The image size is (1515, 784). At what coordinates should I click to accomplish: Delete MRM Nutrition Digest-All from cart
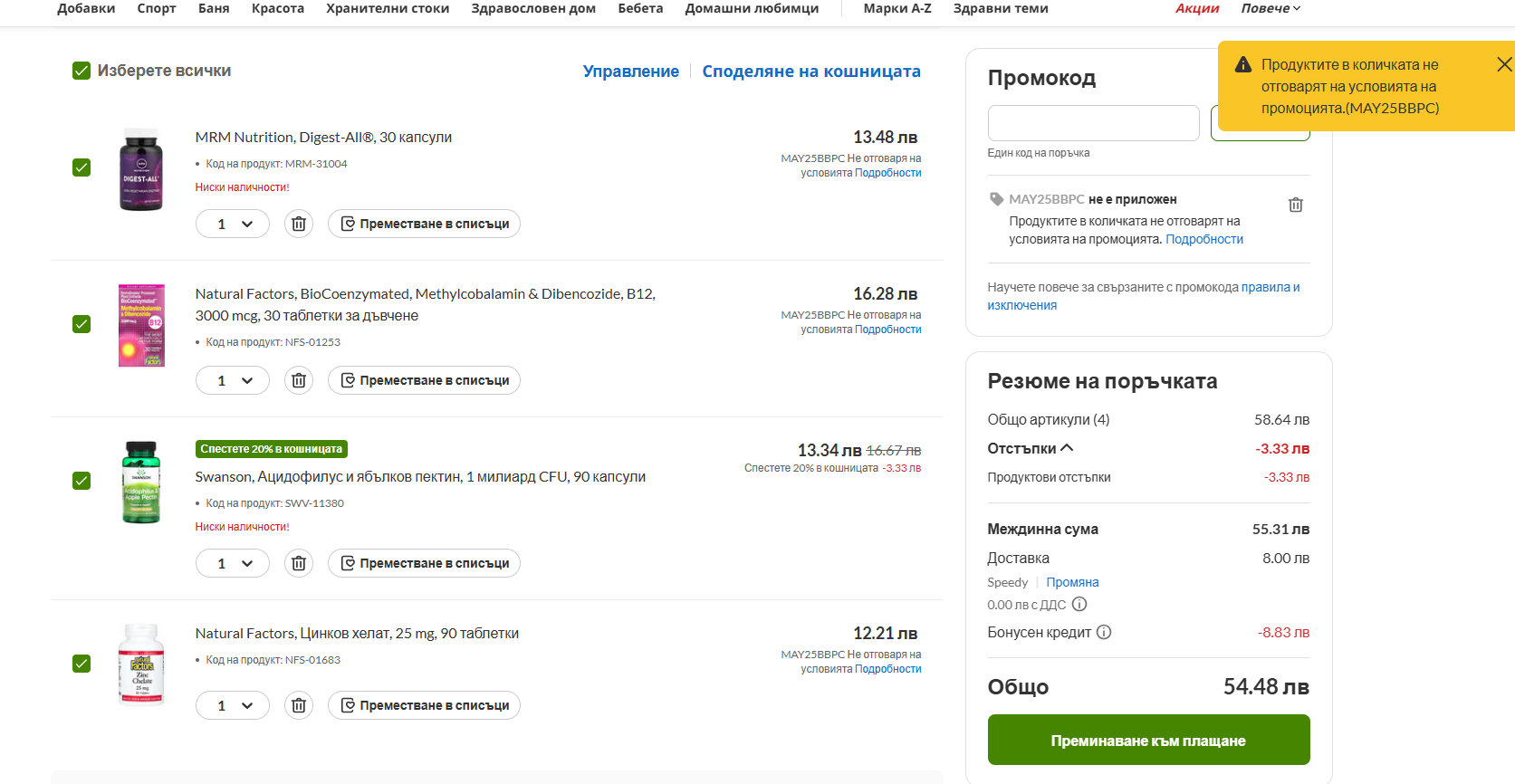tap(299, 224)
